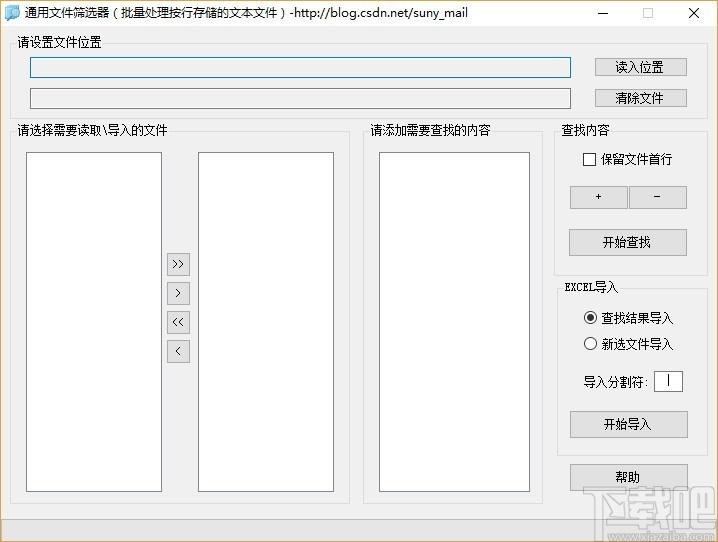Screen dimensions: 718x542
Task: Open the 帮助 help button
Action: 629,477
